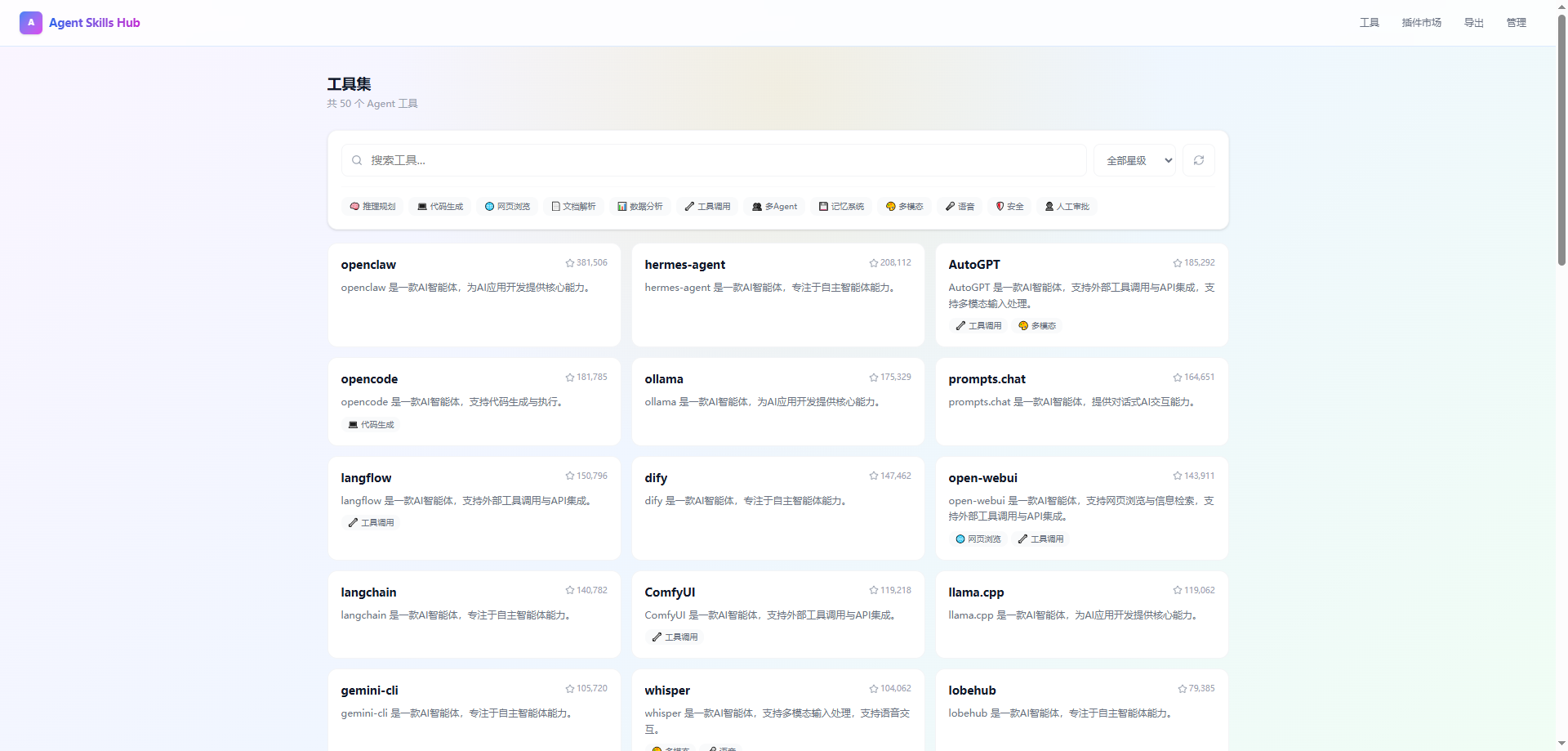This screenshot has height=751, width=1568.
Task: Click the scrollbar down arrow
Action: (1561, 744)
